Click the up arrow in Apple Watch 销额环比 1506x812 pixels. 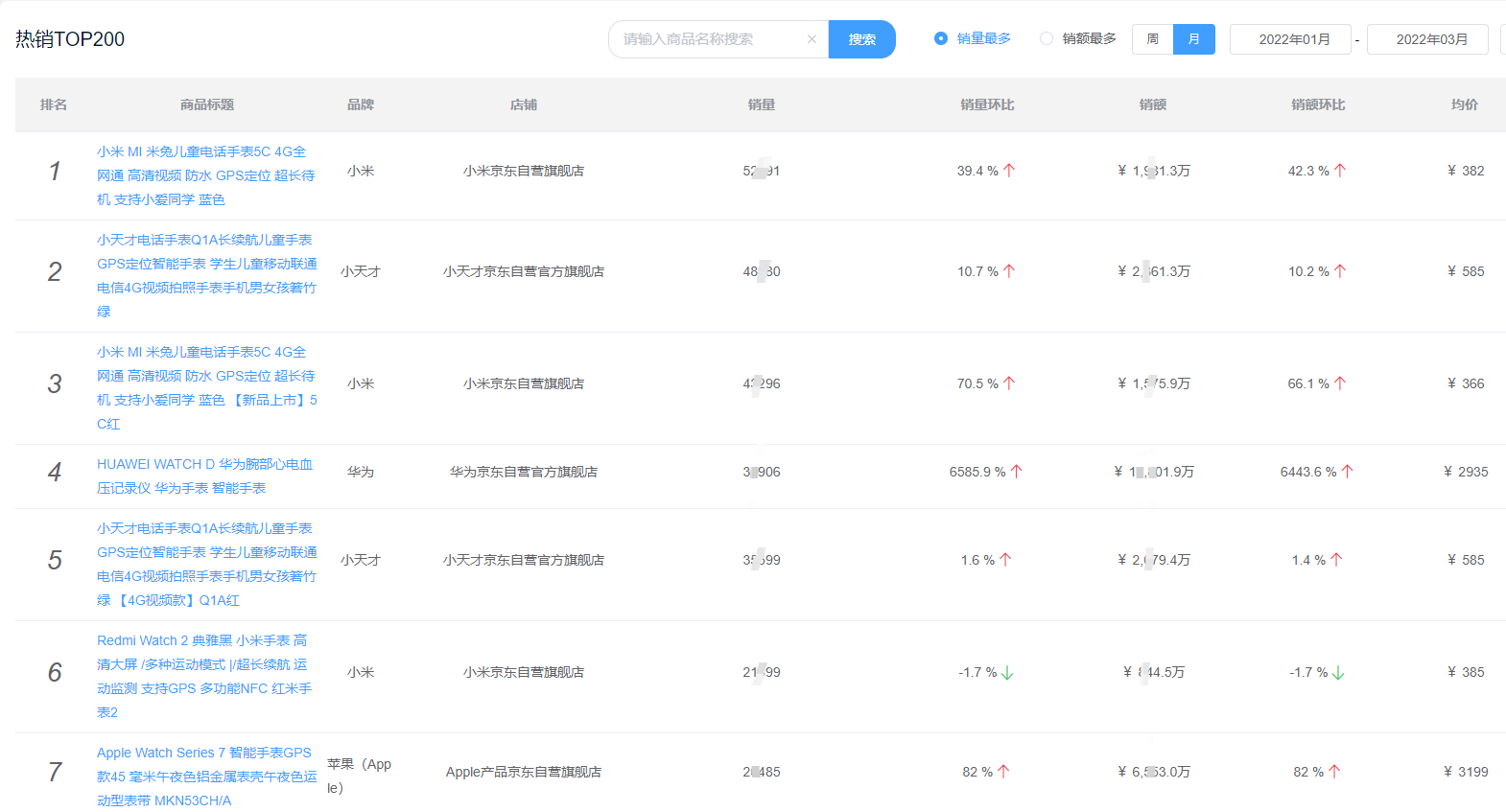click(1334, 772)
